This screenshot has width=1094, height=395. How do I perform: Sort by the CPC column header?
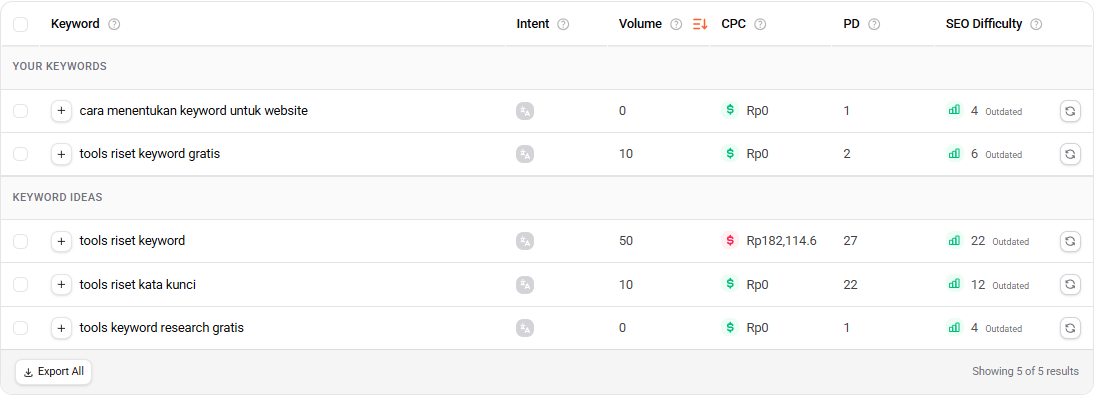click(733, 24)
